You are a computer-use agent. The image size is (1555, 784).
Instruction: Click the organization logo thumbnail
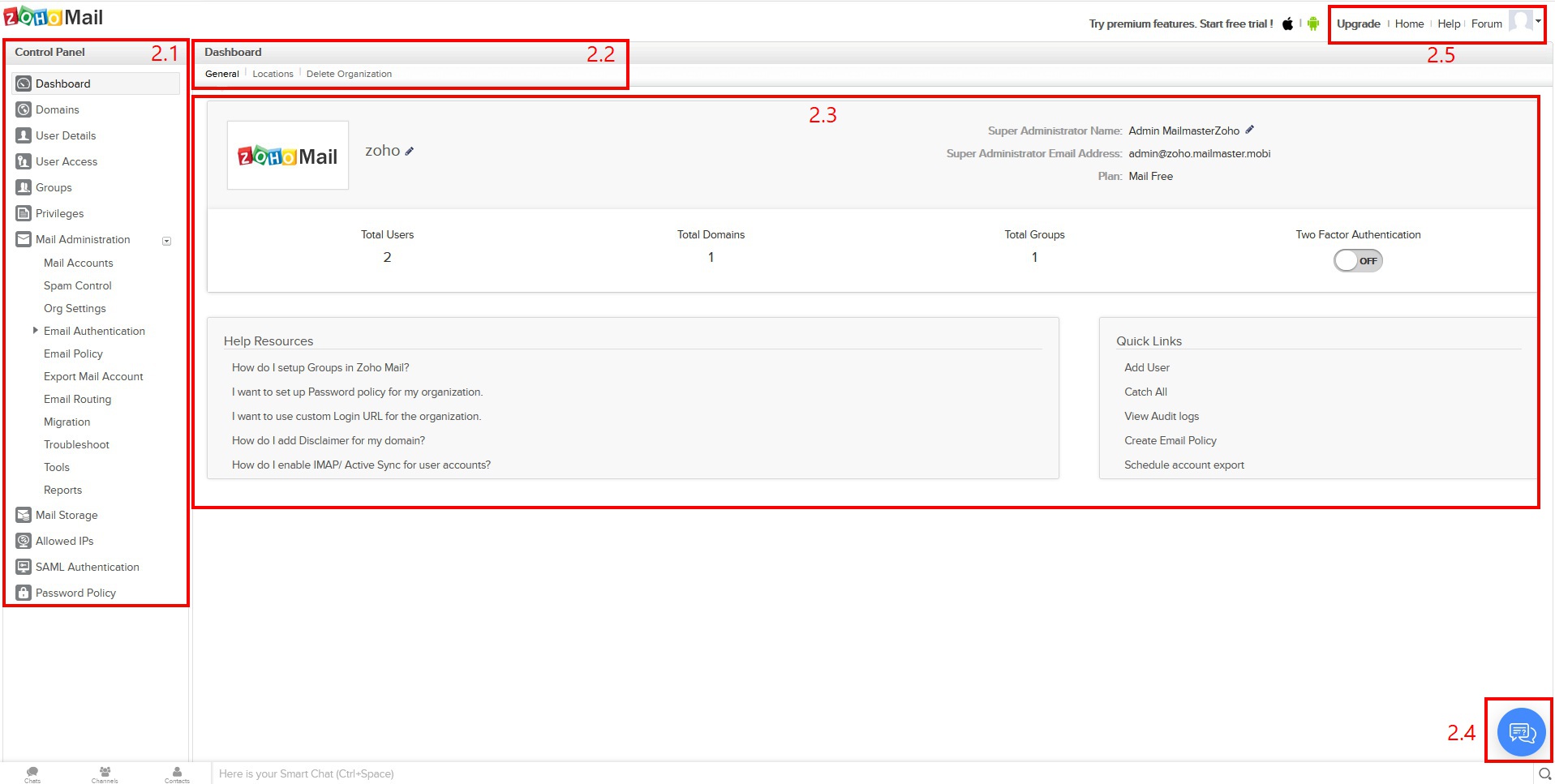tap(288, 156)
